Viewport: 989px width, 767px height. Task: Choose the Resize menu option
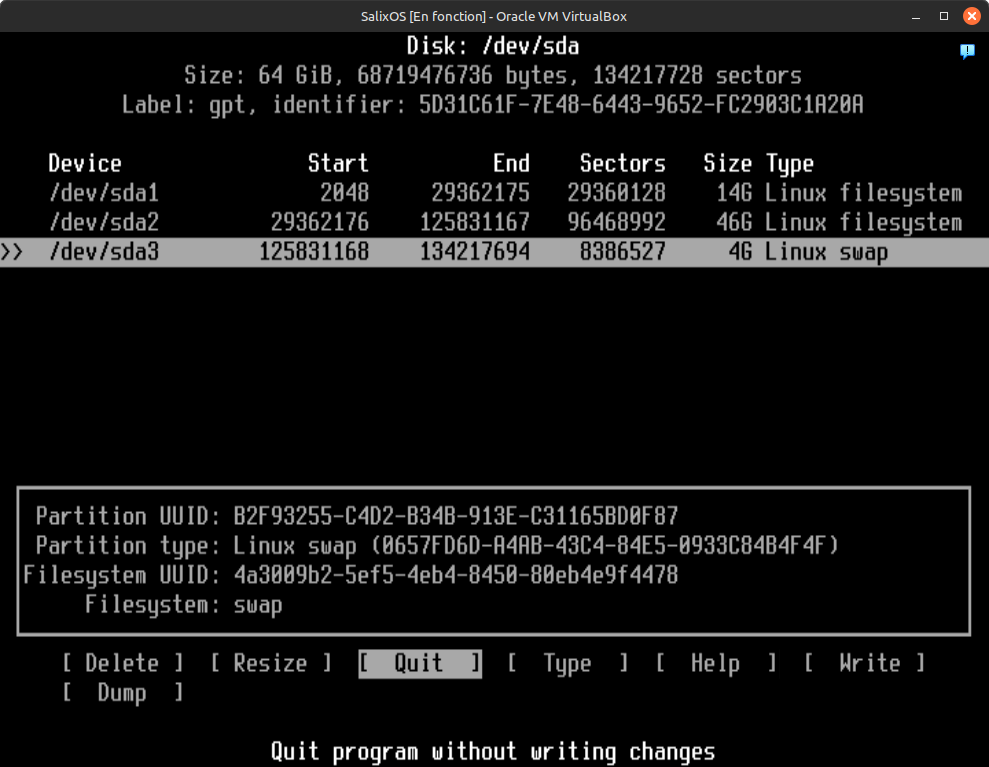point(270,664)
